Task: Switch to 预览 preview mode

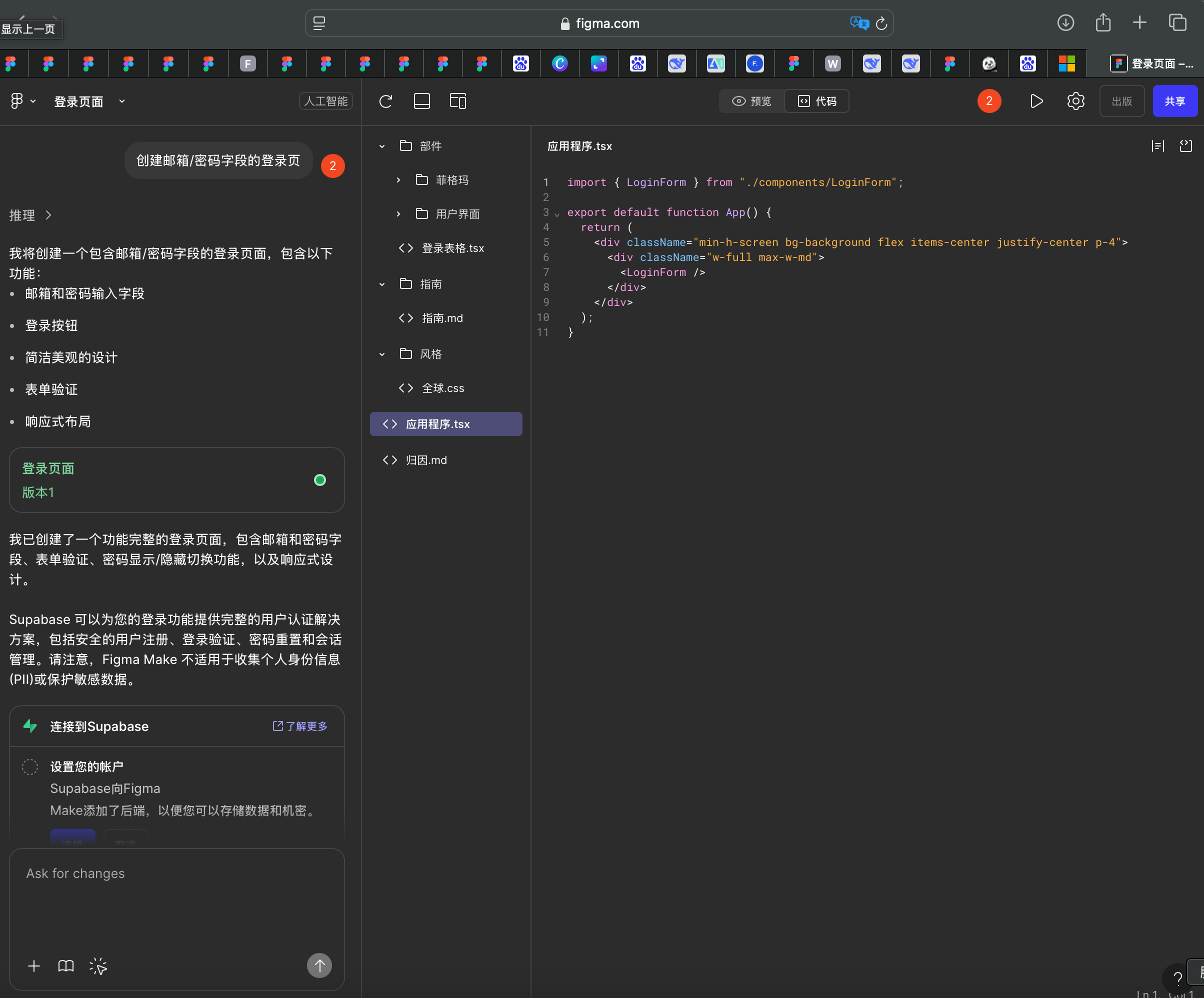Action: point(751,101)
